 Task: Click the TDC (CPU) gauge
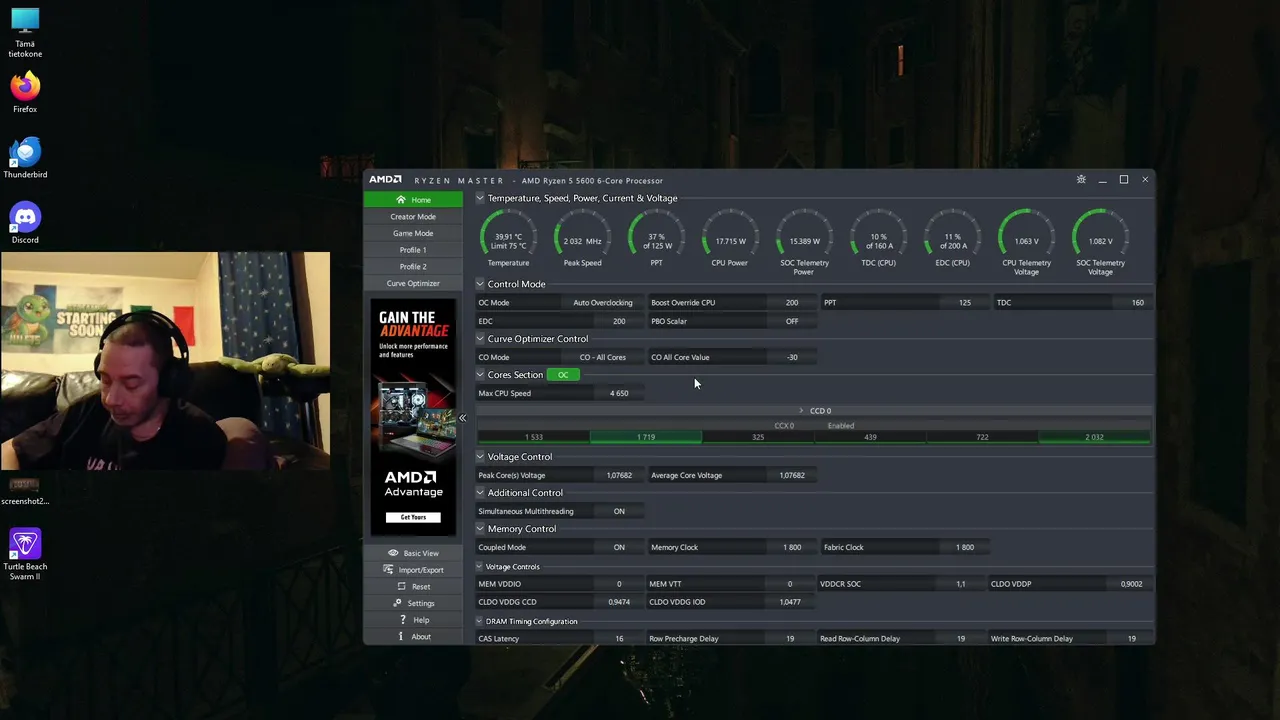tap(878, 238)
